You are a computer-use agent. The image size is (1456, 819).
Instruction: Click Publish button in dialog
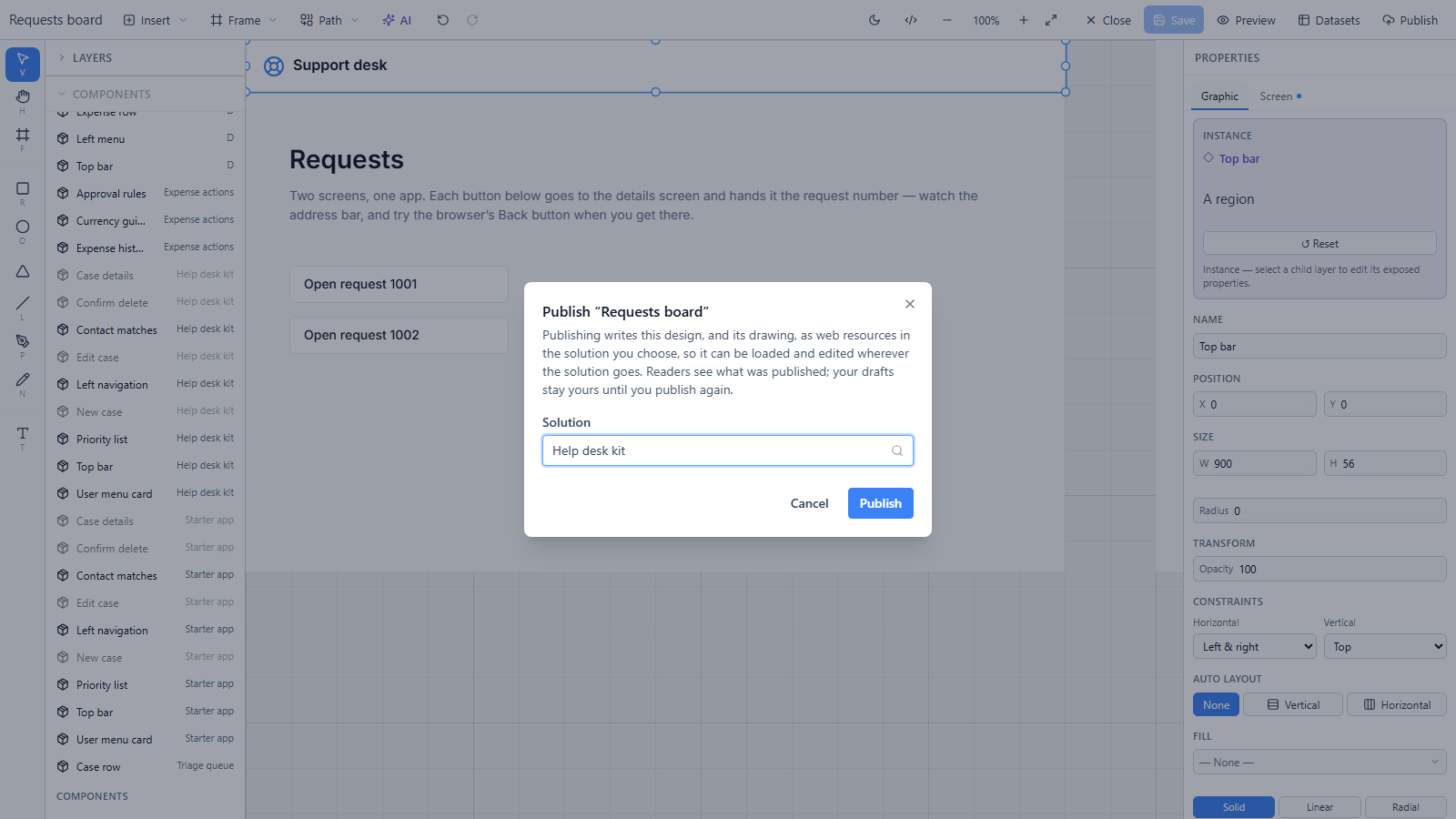(x=881, y=503)
